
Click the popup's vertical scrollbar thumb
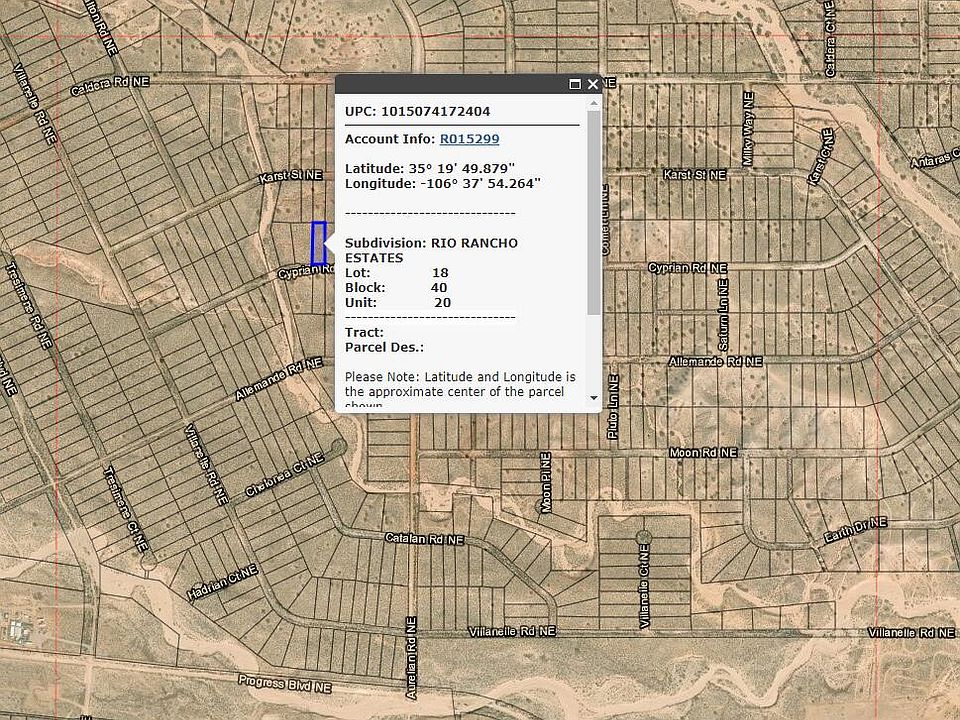pyautogui.click(x=594, y=210)
